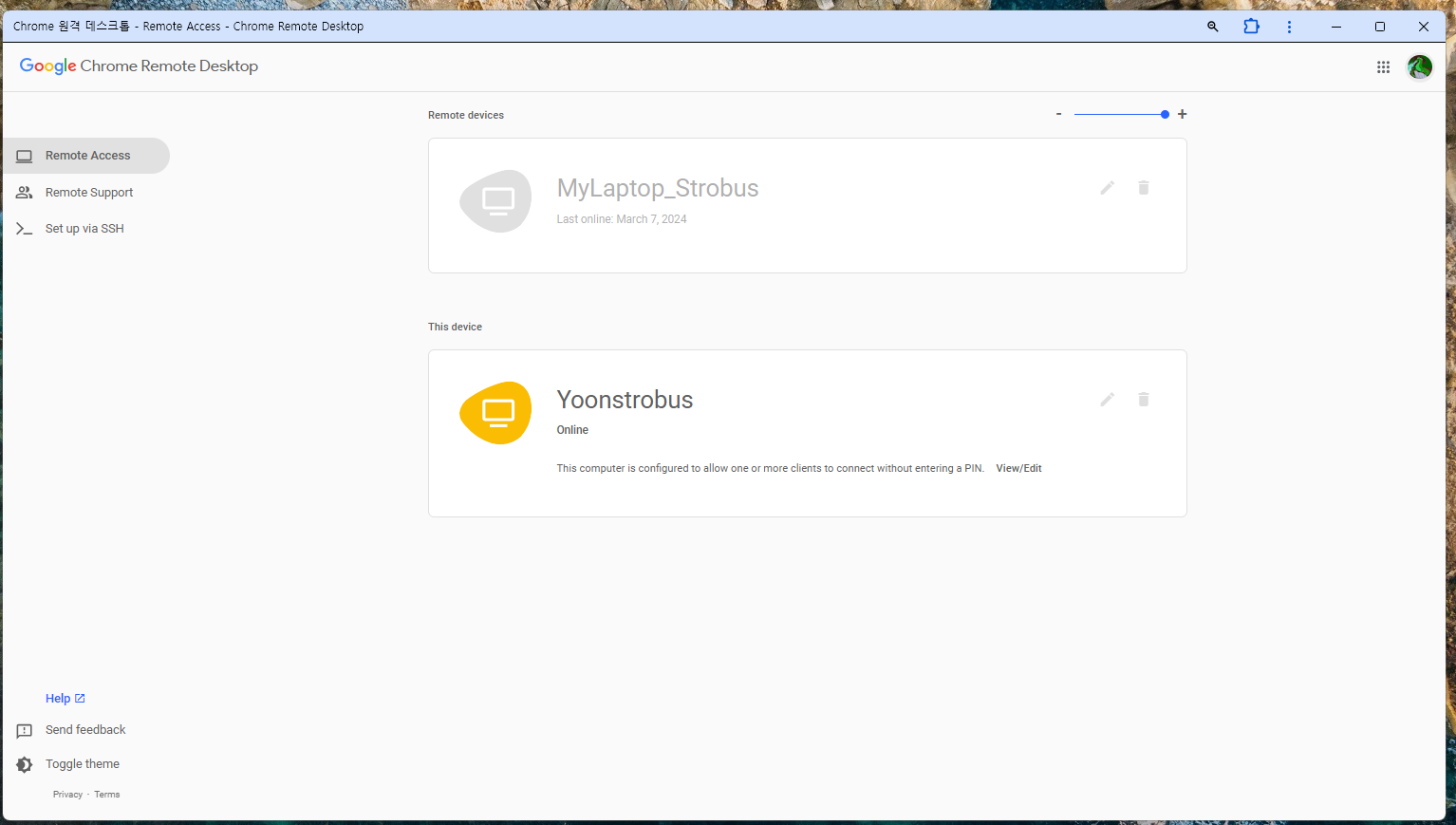1456x825 pixels.
Task: Select Remote Access in sidebar
Action: pos(86,156)
